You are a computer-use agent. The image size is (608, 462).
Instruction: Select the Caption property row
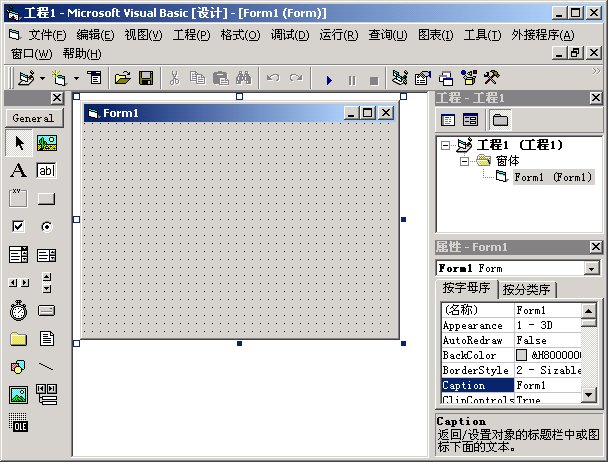click(511, 385)
